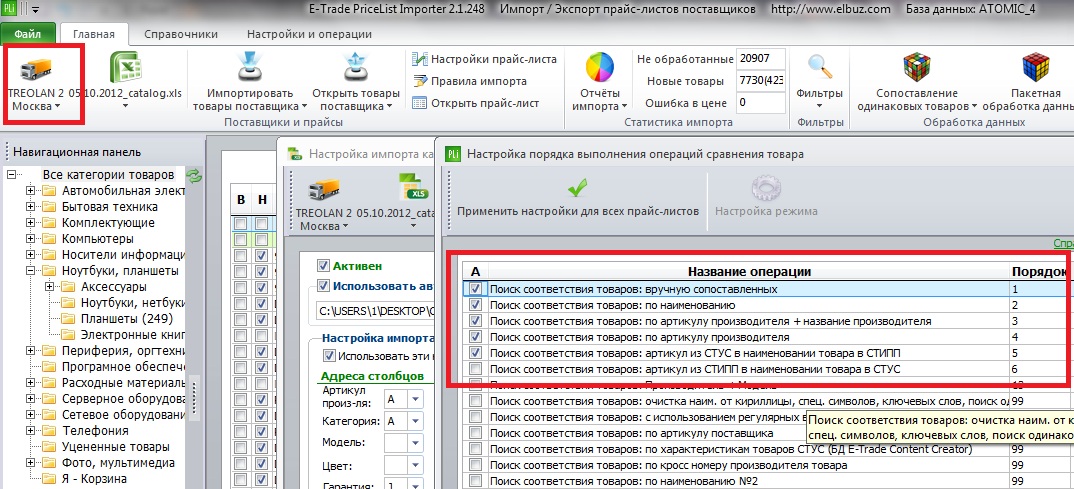This screenshot has height=489, width=1074.
Task: Toggle checkbox for артикулу производителя + название производителя
Action: point(476,321)
